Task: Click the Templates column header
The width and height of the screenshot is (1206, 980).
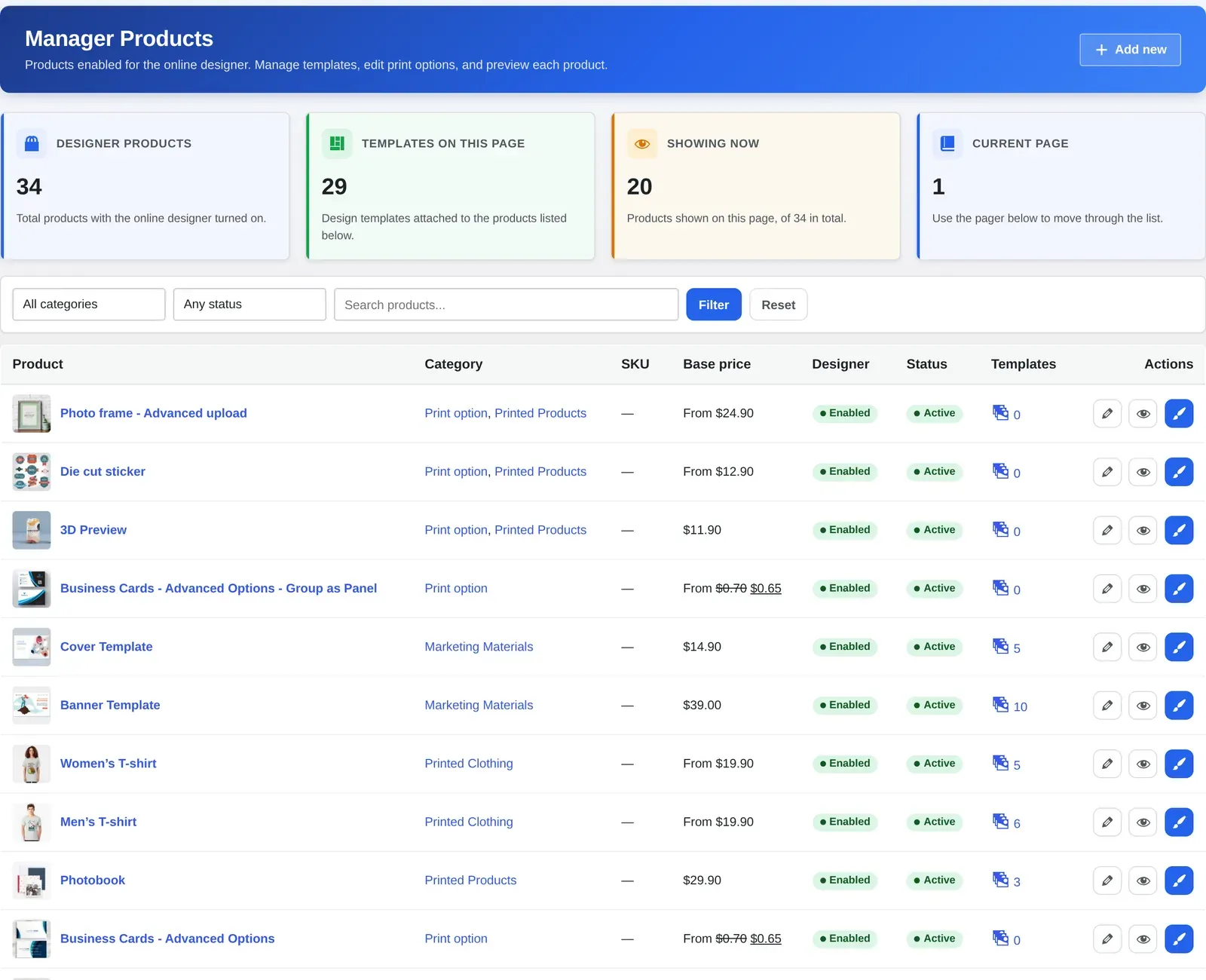Action: [x=1024, y=364]
